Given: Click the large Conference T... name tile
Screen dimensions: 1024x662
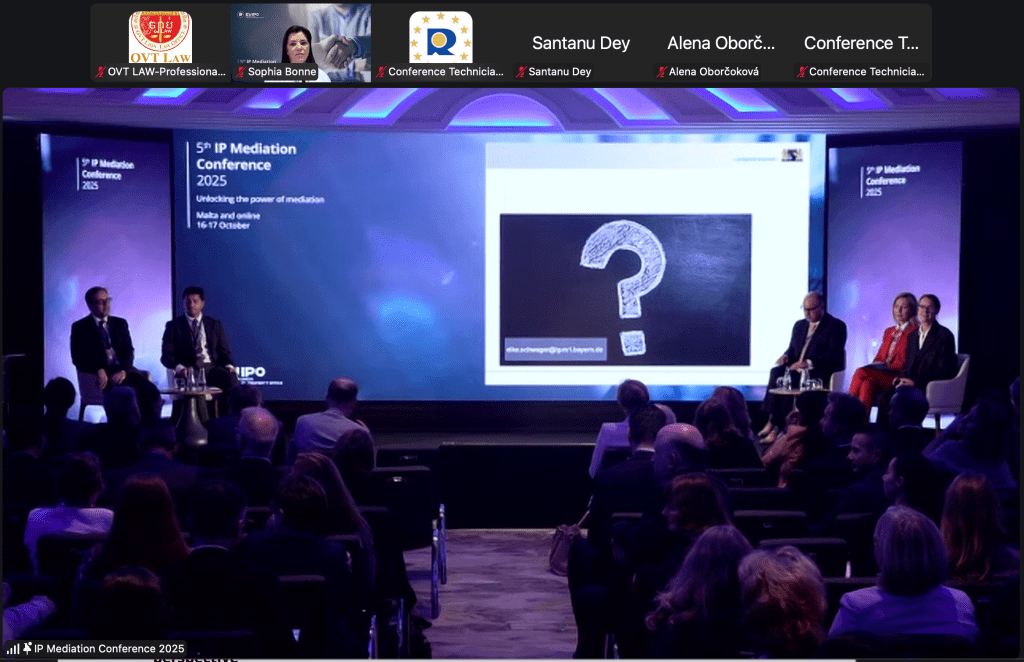Looking at the screenshot, I should point(861,43).
